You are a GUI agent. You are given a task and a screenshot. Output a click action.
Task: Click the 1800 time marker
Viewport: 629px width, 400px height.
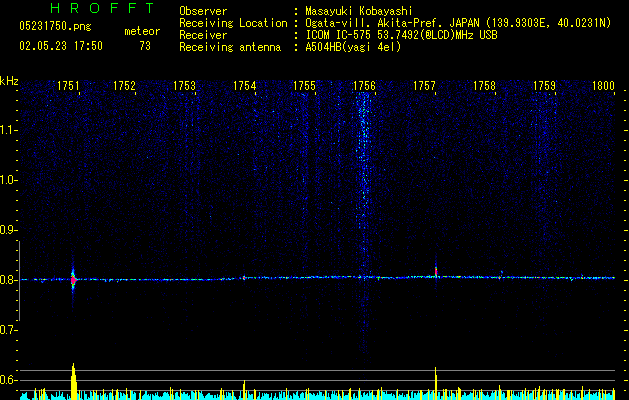click(x=603, y=86)
